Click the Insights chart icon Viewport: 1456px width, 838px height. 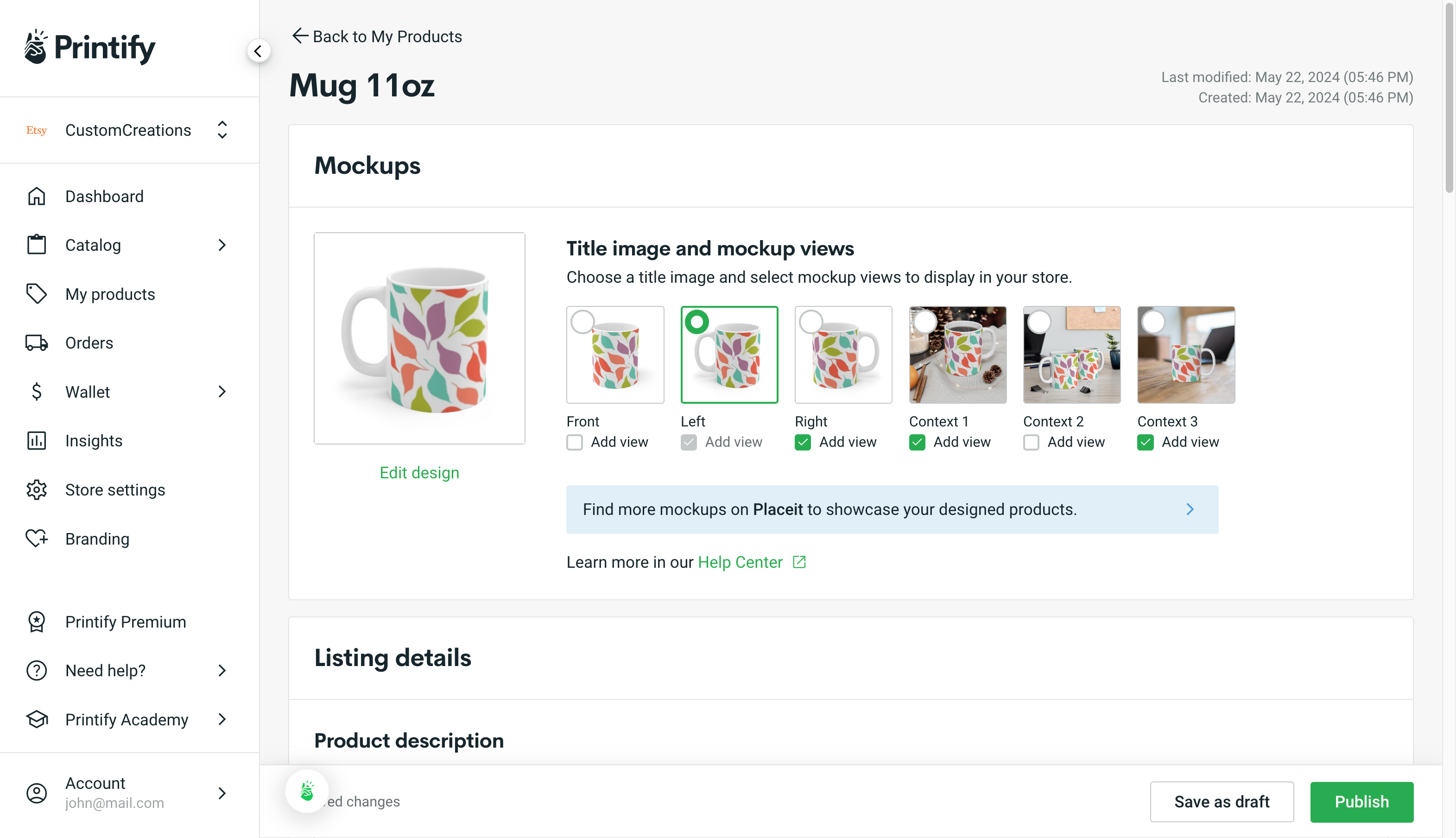pyautogui.click(x=36, y=441)
